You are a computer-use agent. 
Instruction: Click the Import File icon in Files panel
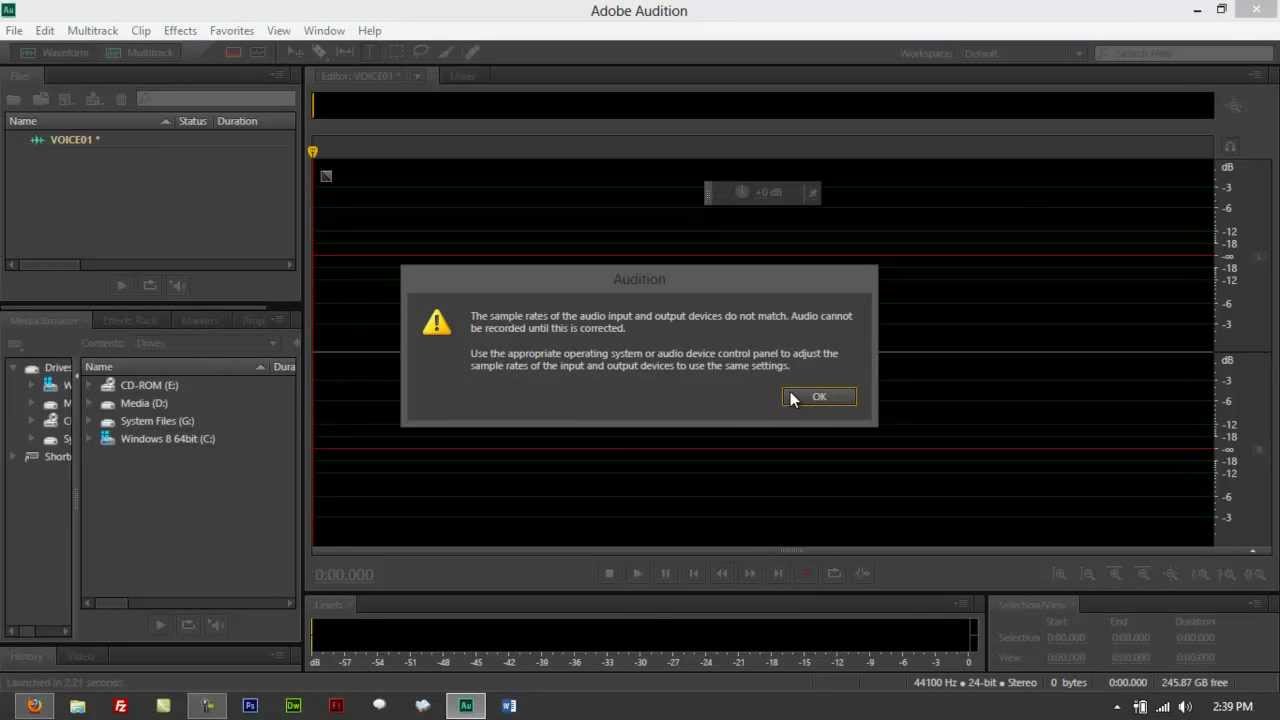tap(41, 99)
